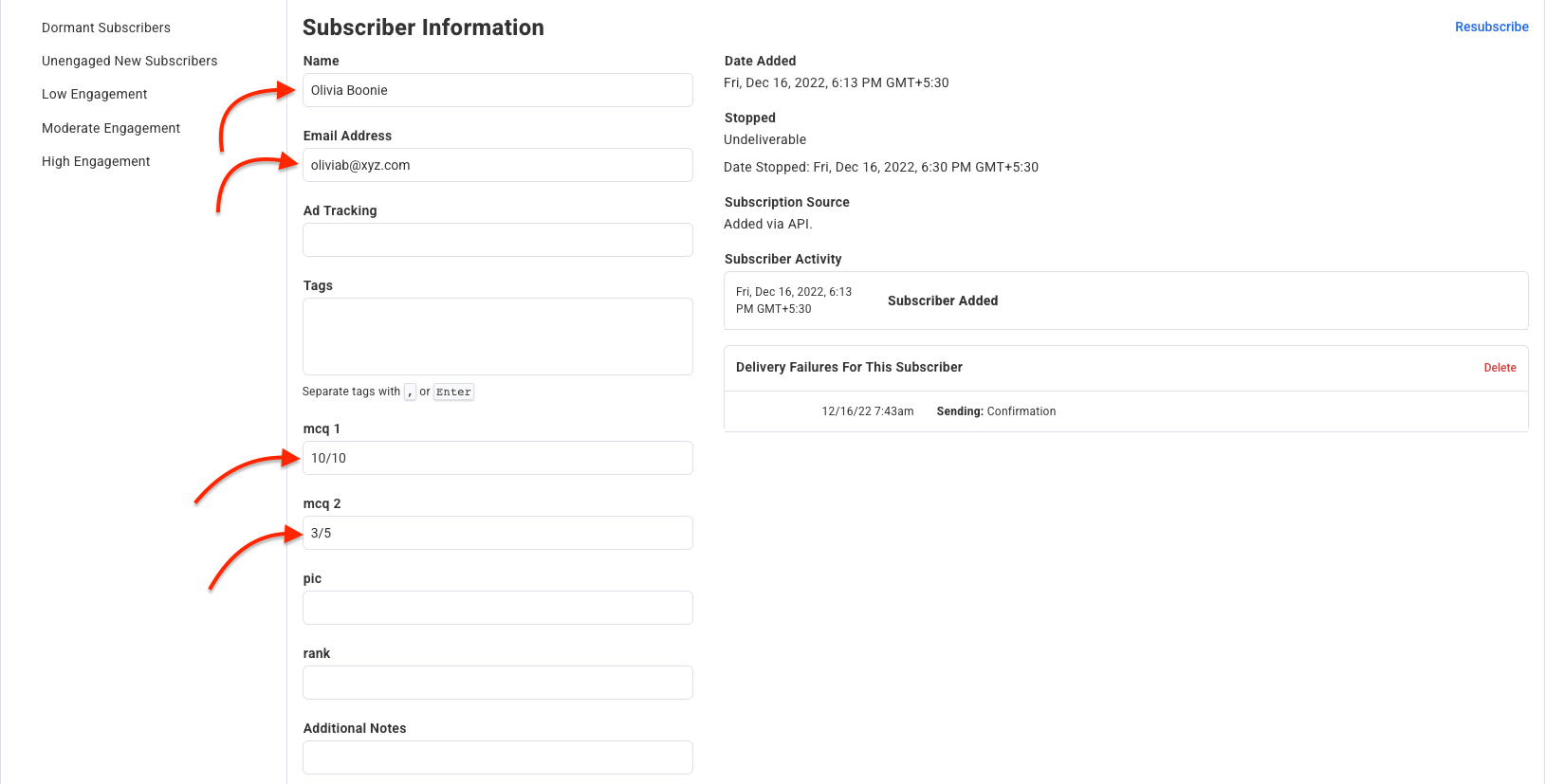The image size is (1546, 784).
Task: Go to the Low Engagement segment
Action: [94, 94]
